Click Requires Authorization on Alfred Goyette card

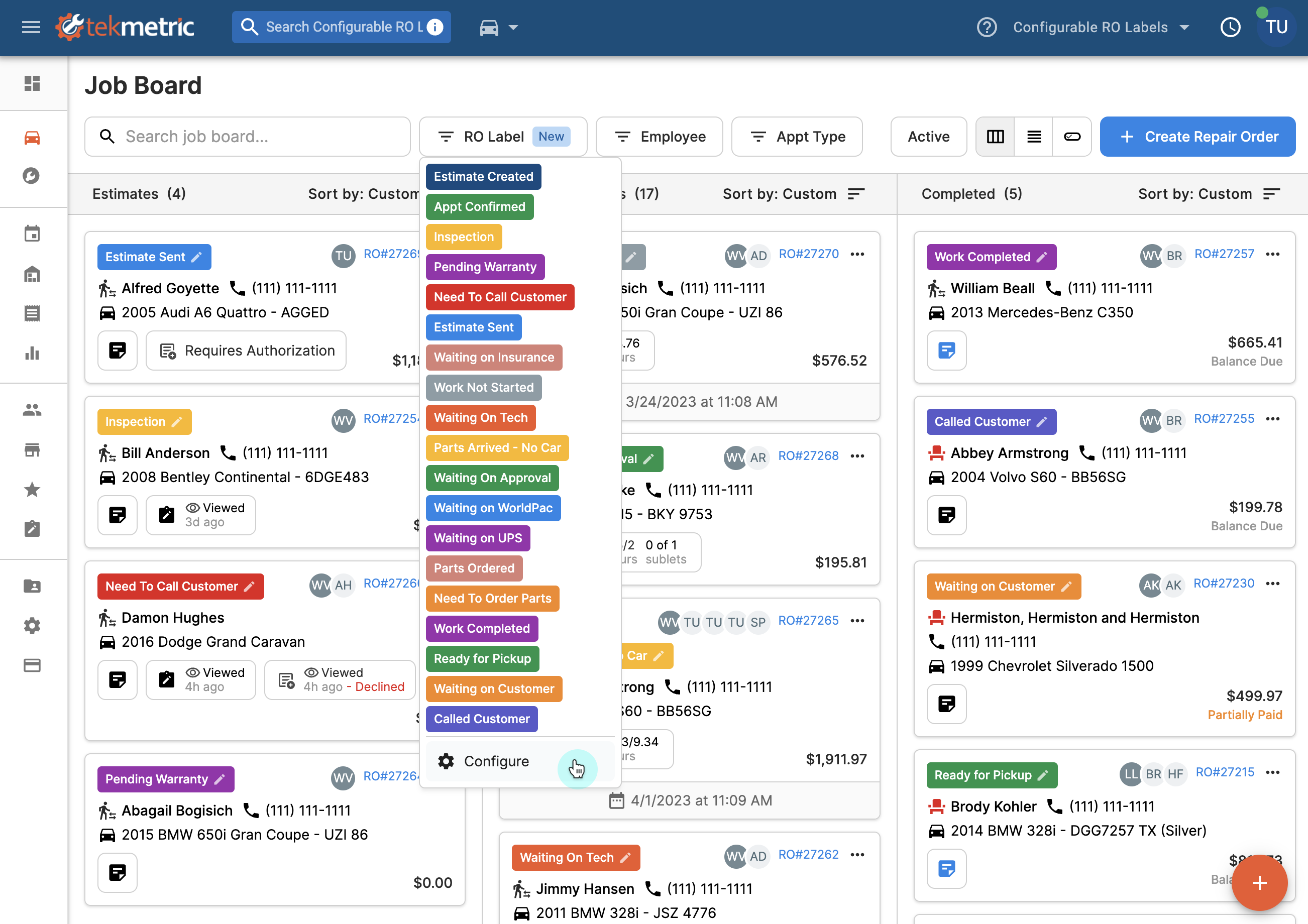[x=246, y=351]
